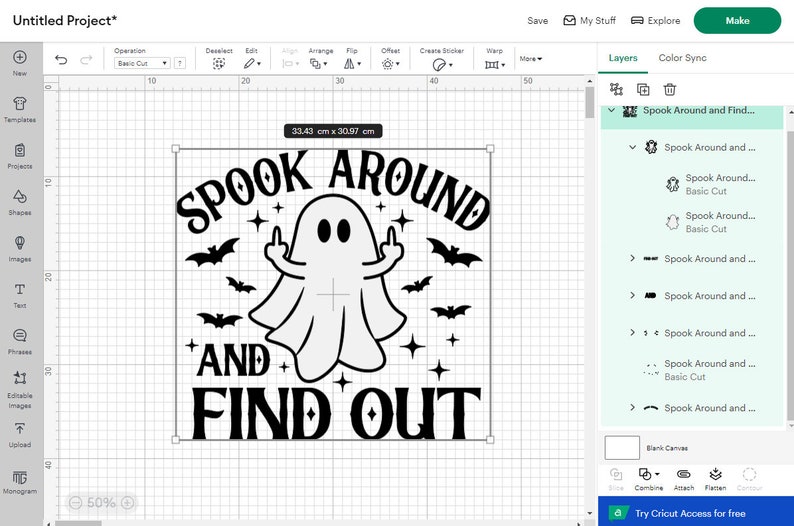The image size is (794, 526).
Task: Select the black ghost outline Basic Cut layer
Action: click(710, 184)
